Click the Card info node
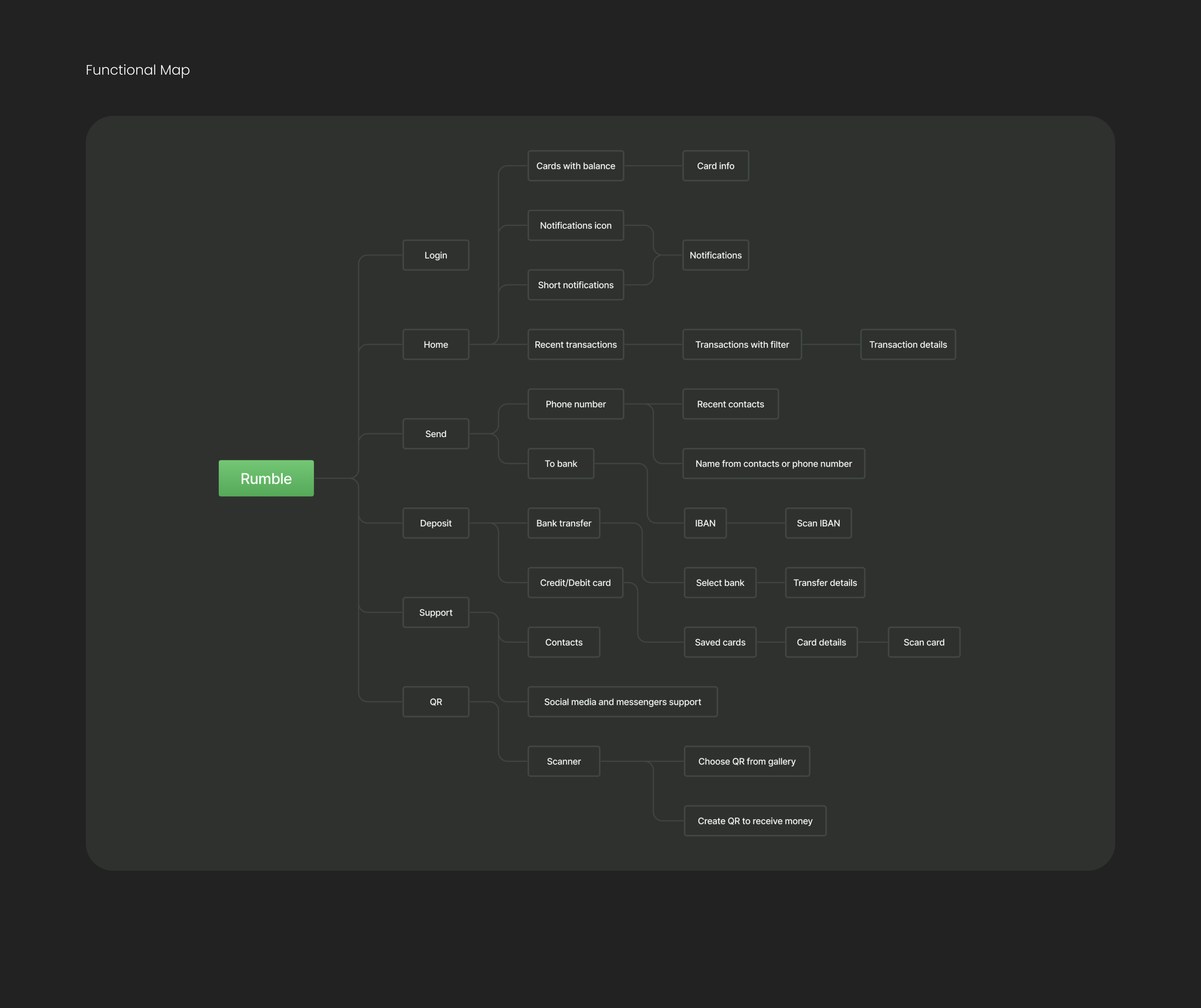 click(x=715, y=166)
